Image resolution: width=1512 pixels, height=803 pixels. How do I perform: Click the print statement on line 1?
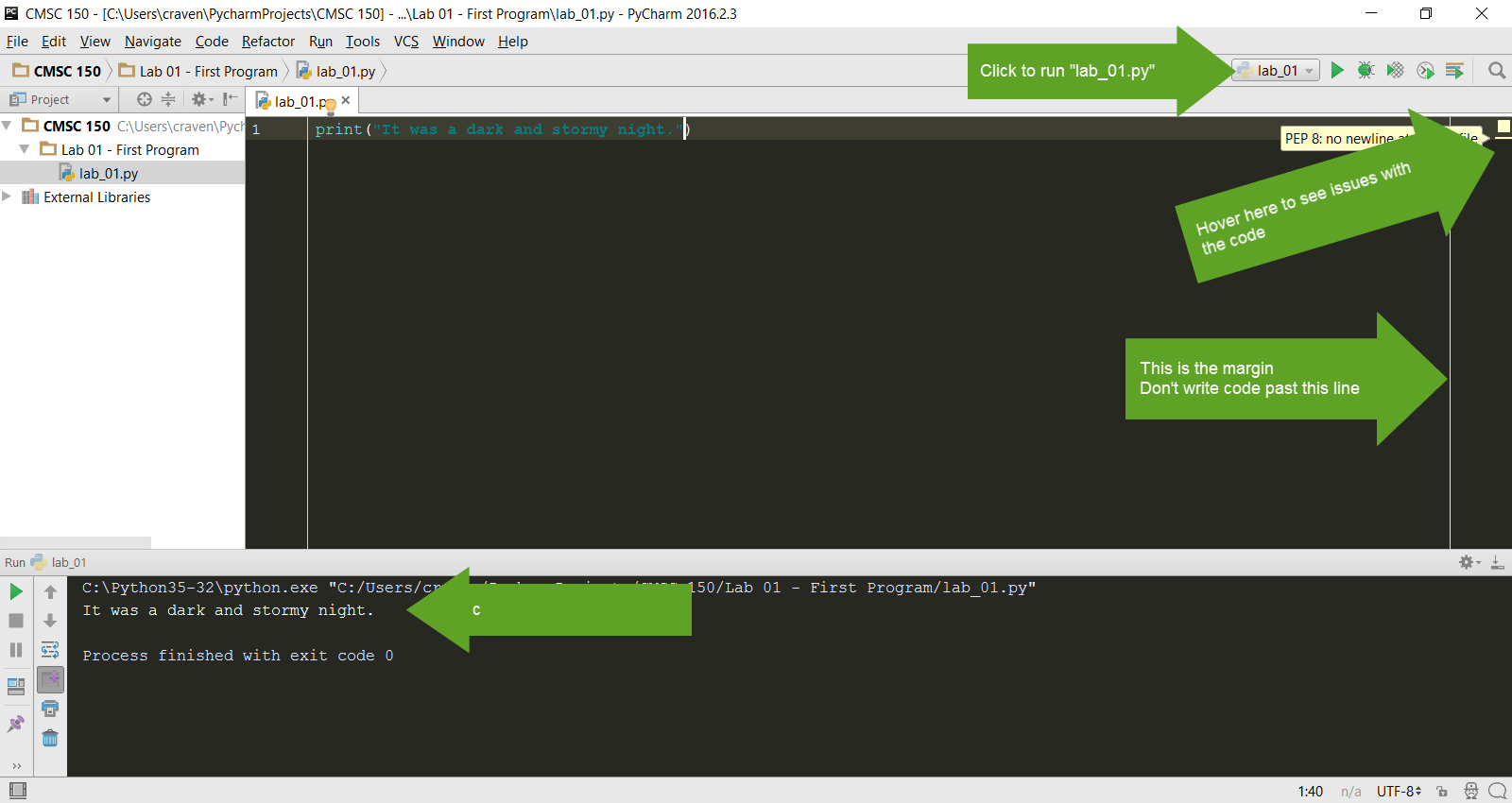pyautogui.click(x=502, y=129)
